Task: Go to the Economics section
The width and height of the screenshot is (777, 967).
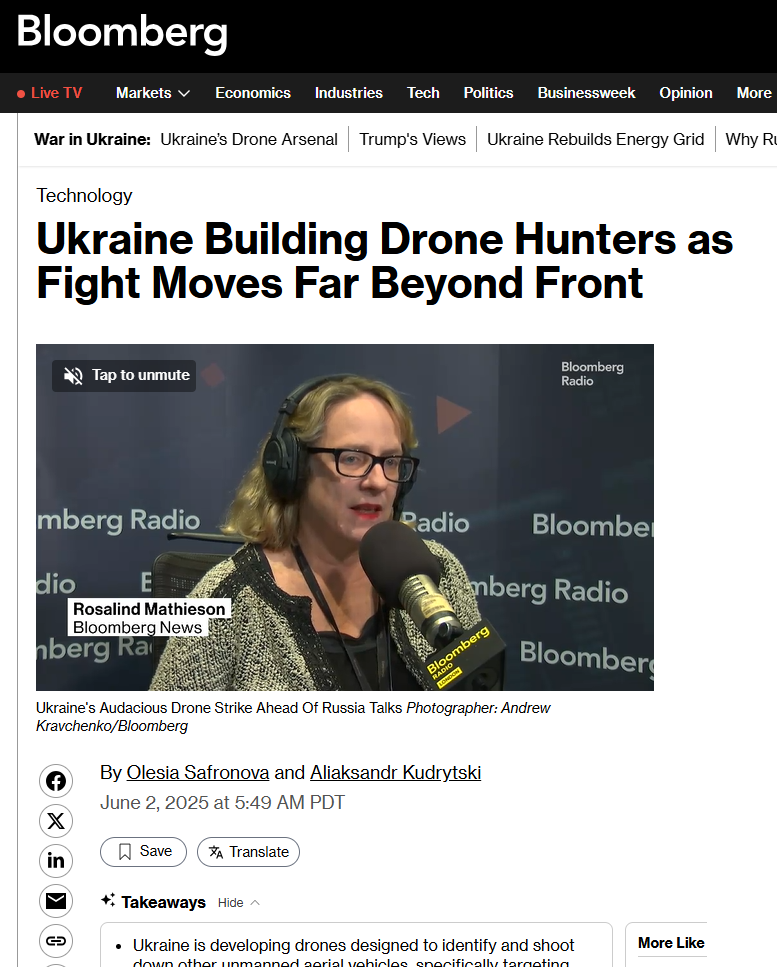Action: pos(253,93)
